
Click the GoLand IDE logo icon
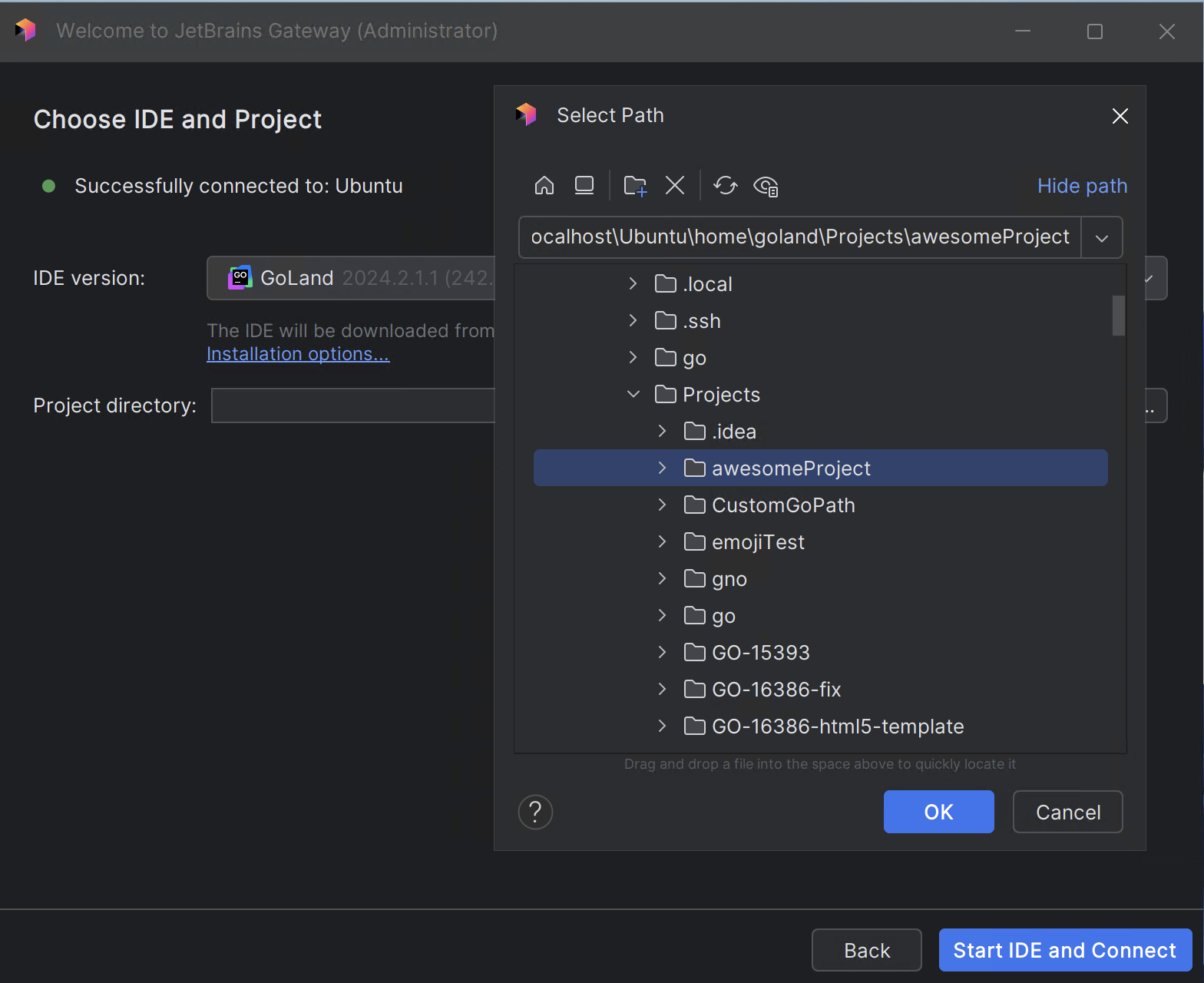[240, 278]
